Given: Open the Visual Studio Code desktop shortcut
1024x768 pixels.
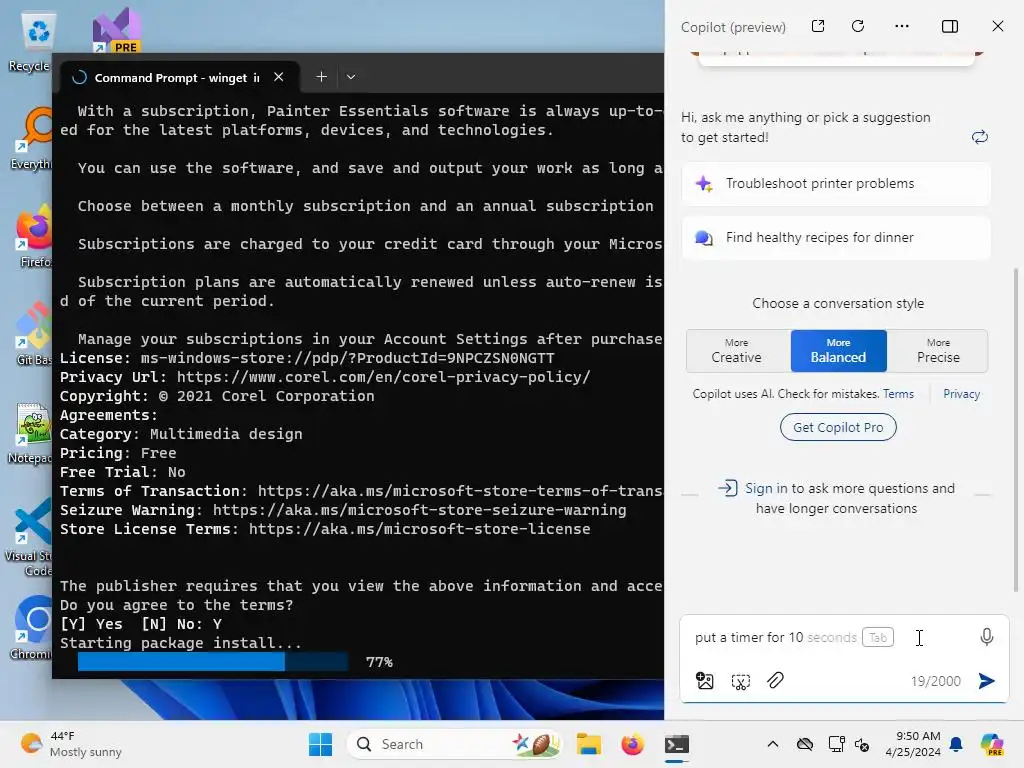Looking at the screenshot, I should tap(29, 537).
